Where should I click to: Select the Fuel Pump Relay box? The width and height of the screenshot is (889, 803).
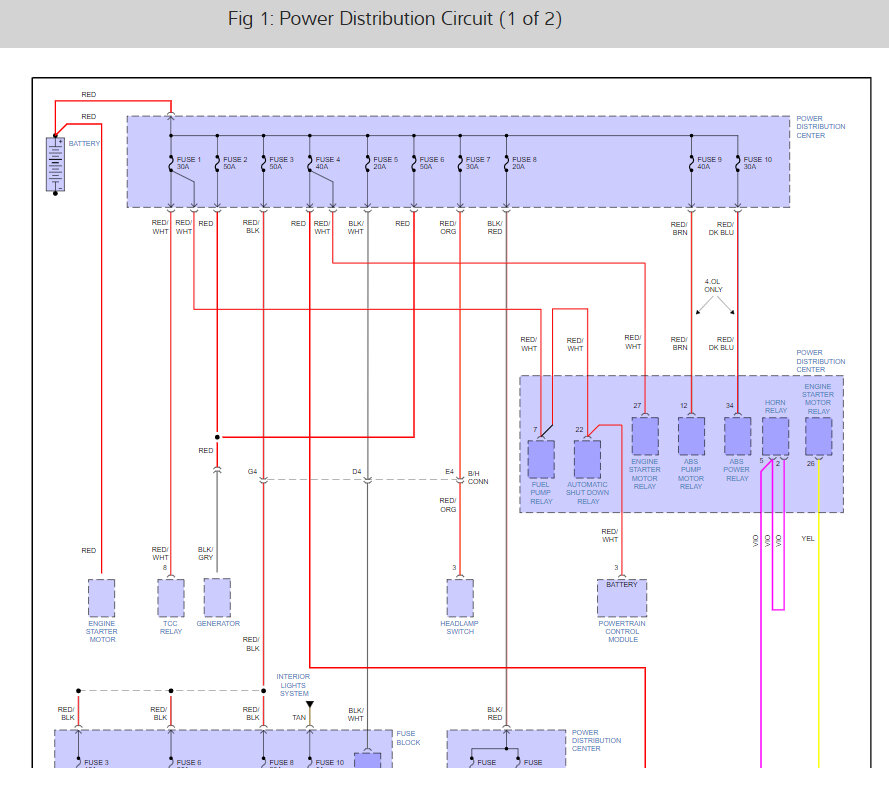[541, 459]
